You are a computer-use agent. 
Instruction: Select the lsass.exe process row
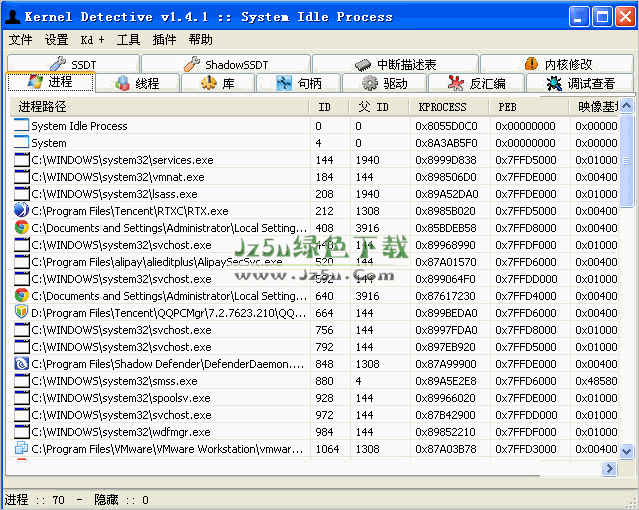(x=314, y=194)
